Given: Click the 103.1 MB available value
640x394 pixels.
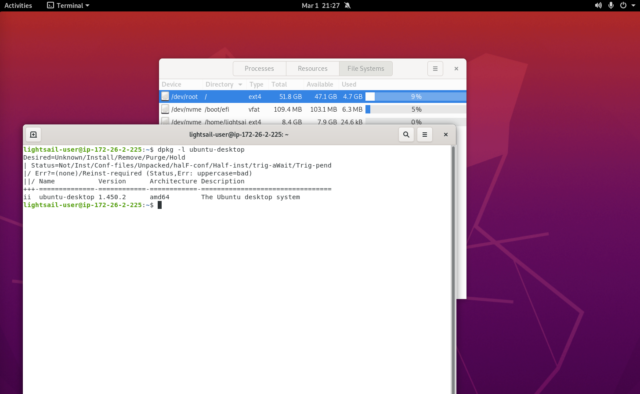Looking at the screenshot, I should (x=324, y=109).
